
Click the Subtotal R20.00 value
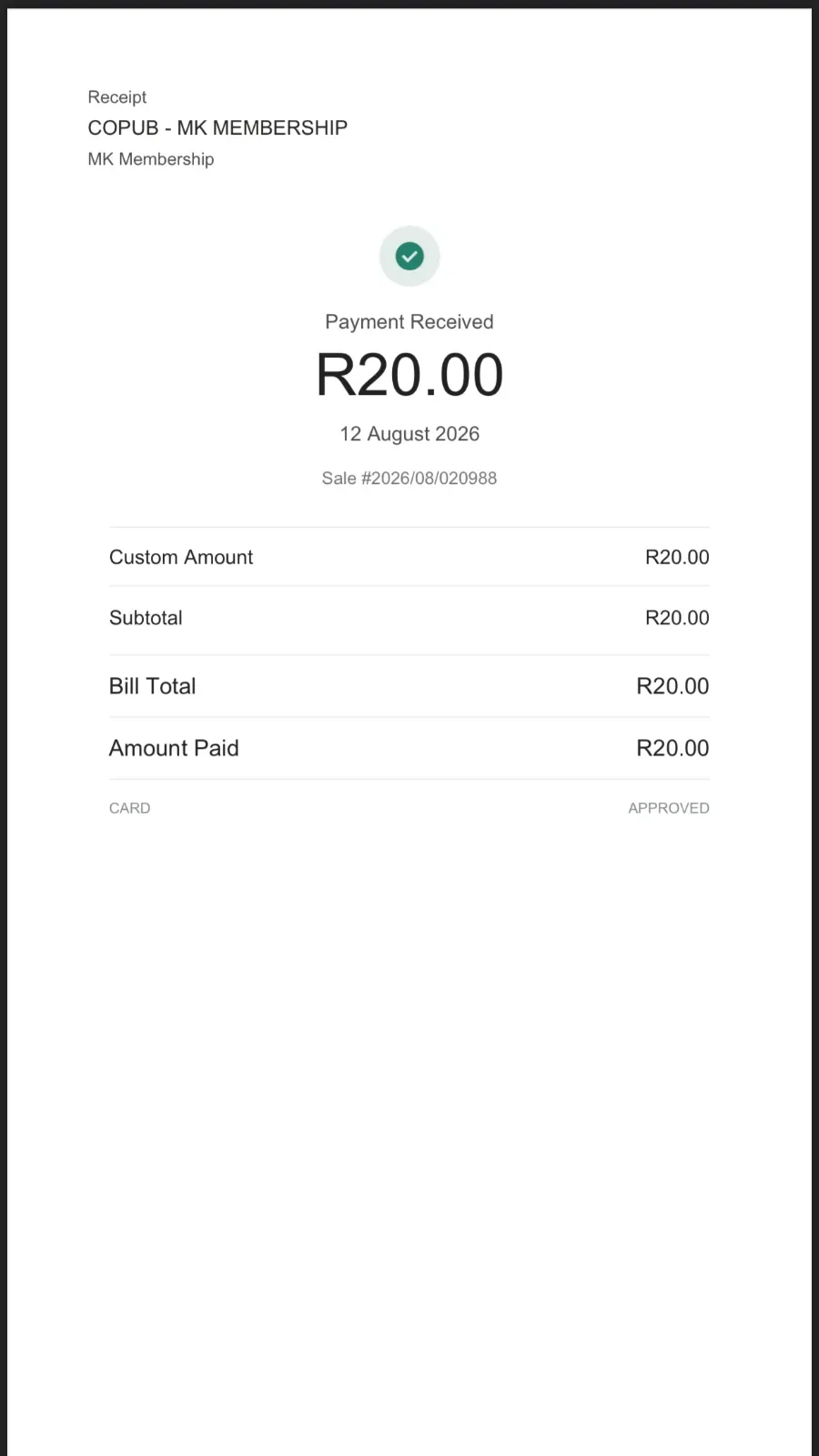click(x=677, y=618)
